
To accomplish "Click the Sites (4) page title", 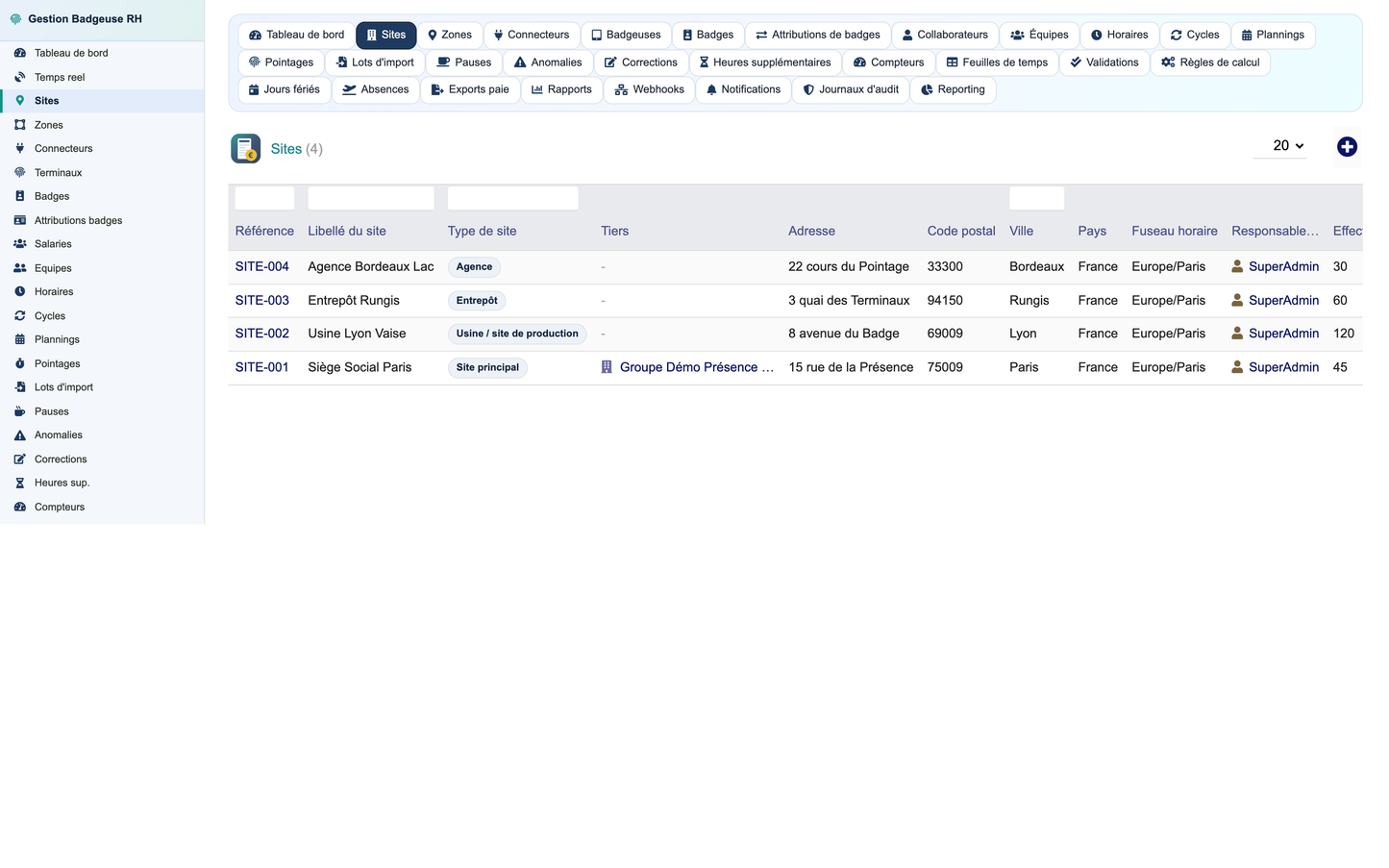I will pos(296,149).
